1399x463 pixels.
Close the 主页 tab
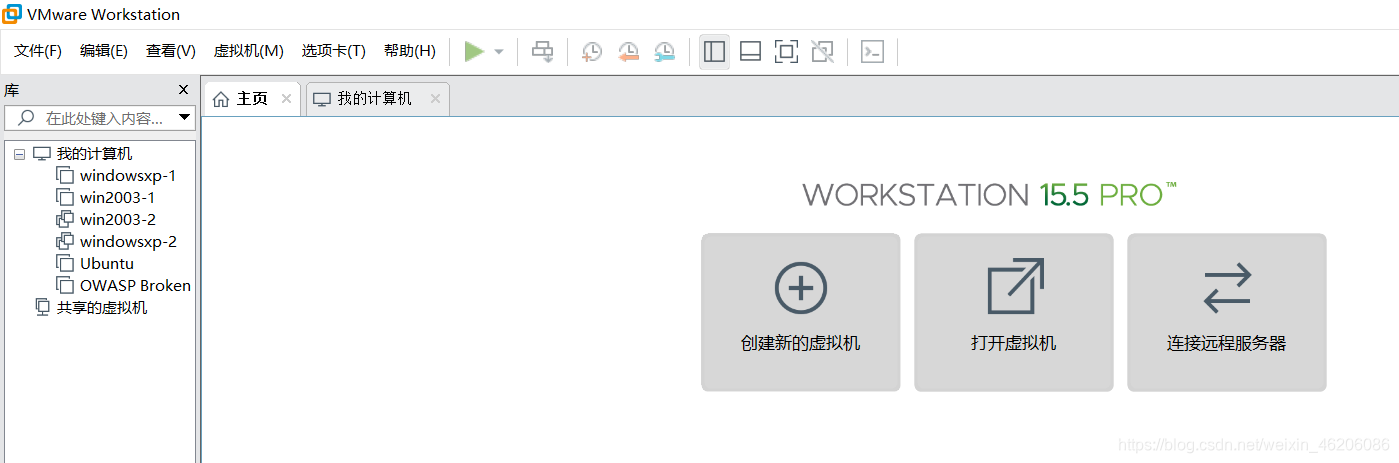click(x=287, y=99)
